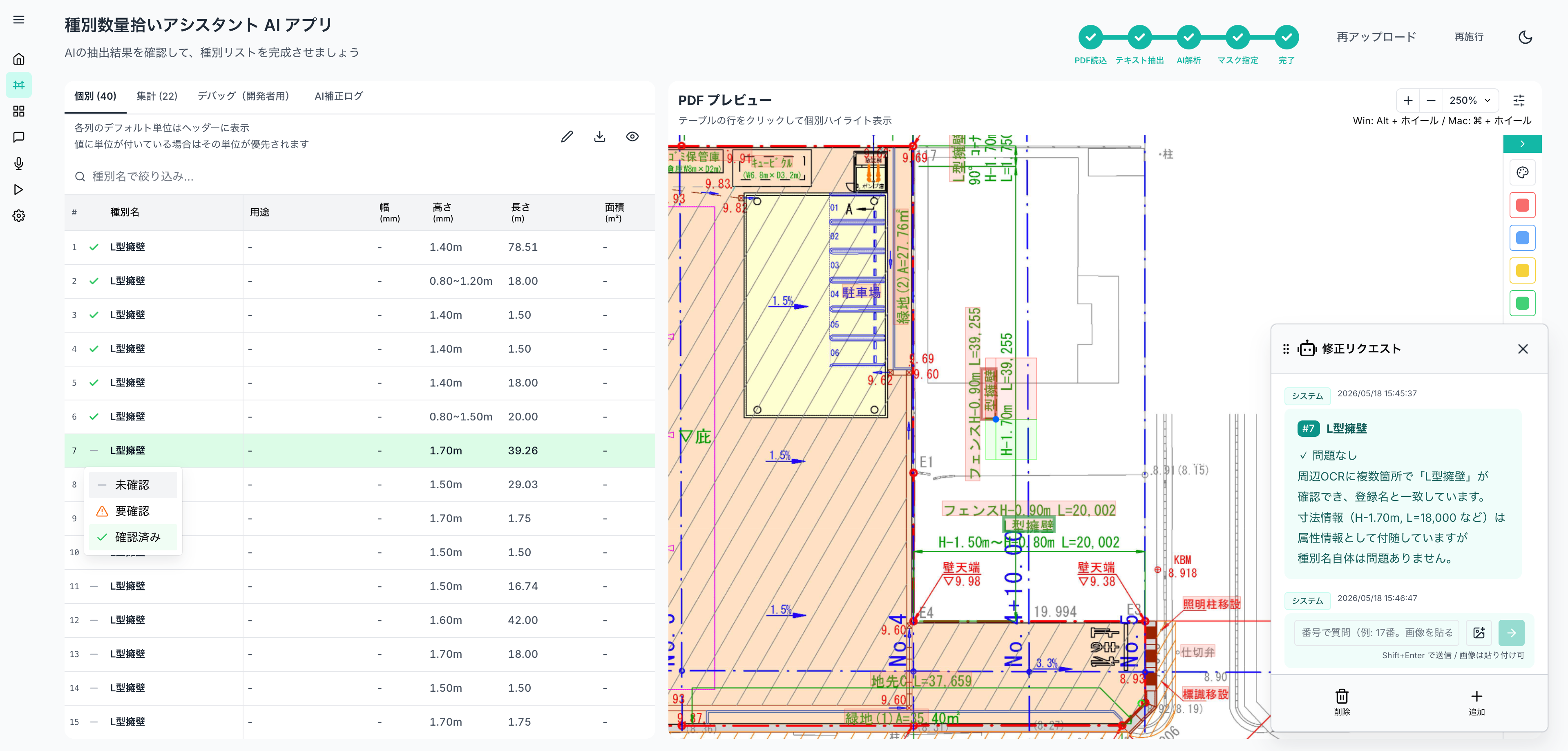Open status dropdown on row 11
The image size is (1568, 751).
(x=94, y=586)
